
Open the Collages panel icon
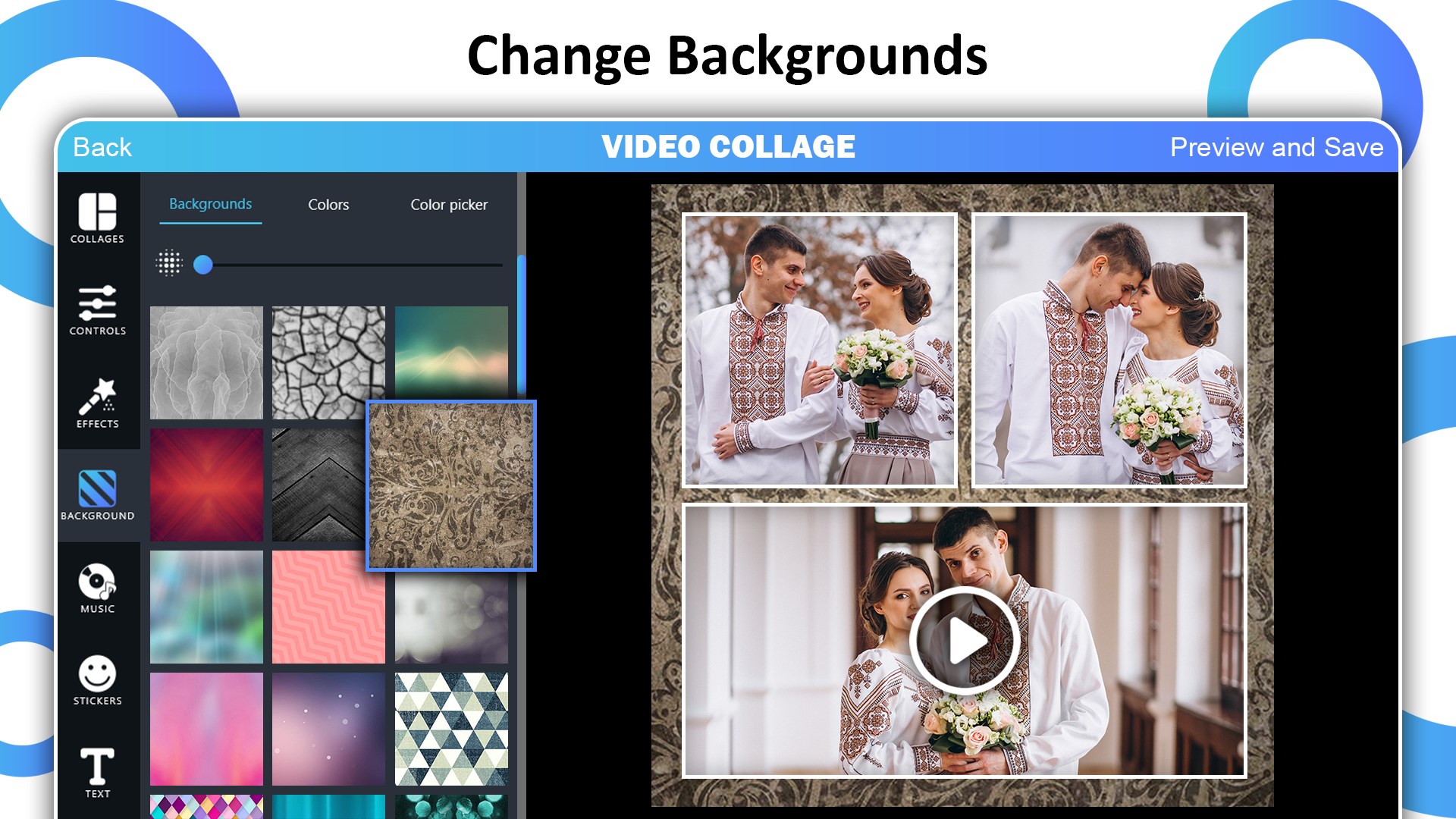coord(97,217)
